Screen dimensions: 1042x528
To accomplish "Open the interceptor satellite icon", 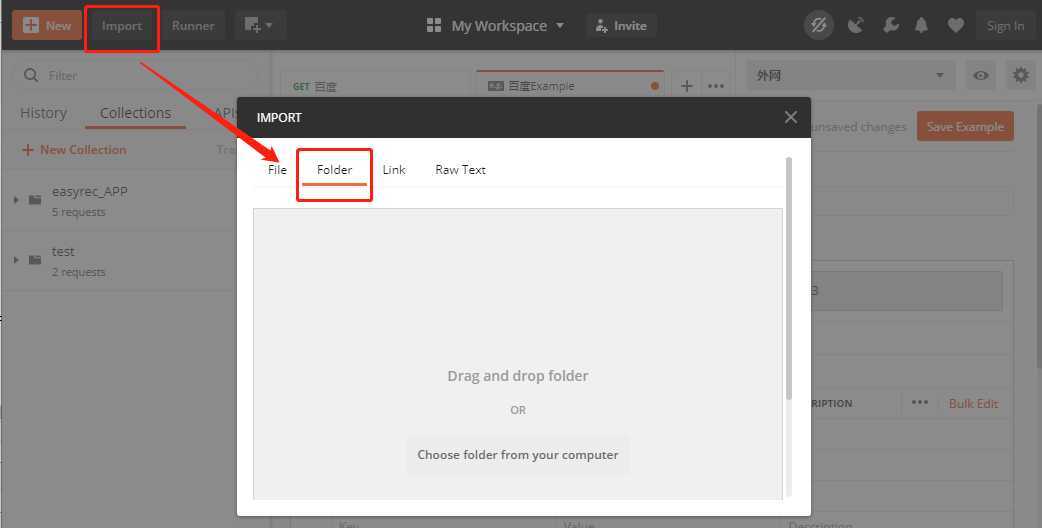I will pyautogui.click(x=855, y=26).
